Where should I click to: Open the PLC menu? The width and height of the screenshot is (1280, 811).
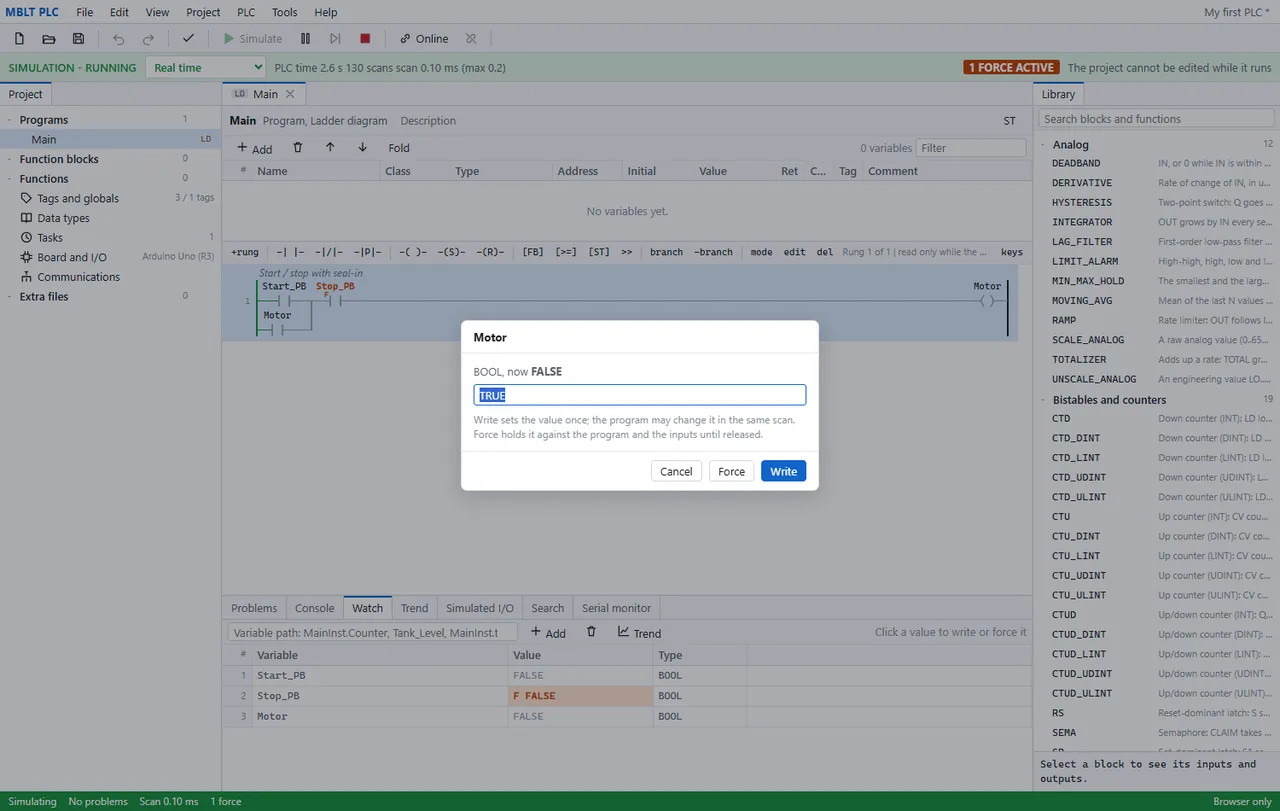(x=246, y=12)
